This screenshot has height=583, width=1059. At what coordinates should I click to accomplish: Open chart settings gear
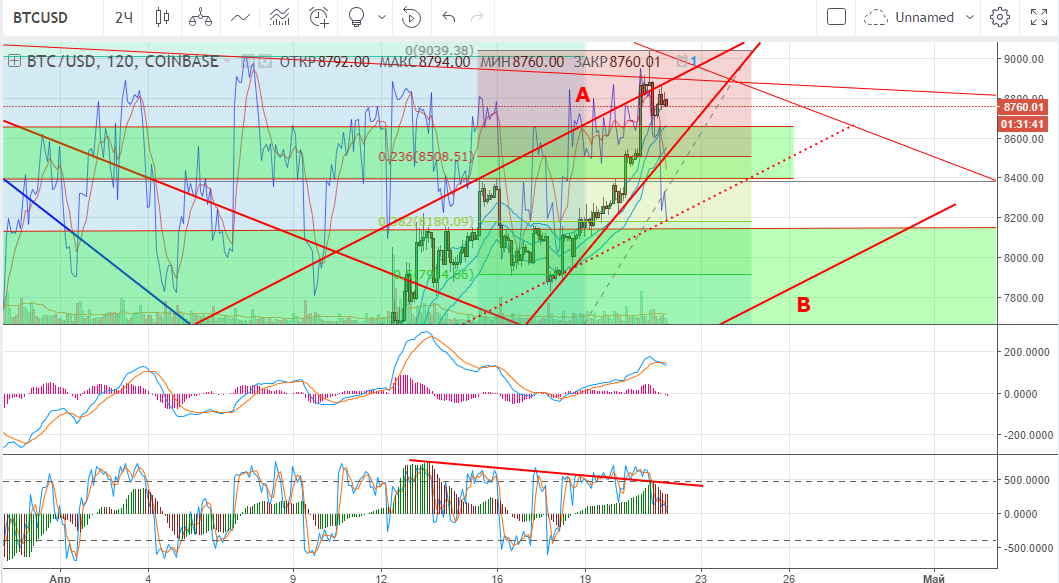pos(999,17)
